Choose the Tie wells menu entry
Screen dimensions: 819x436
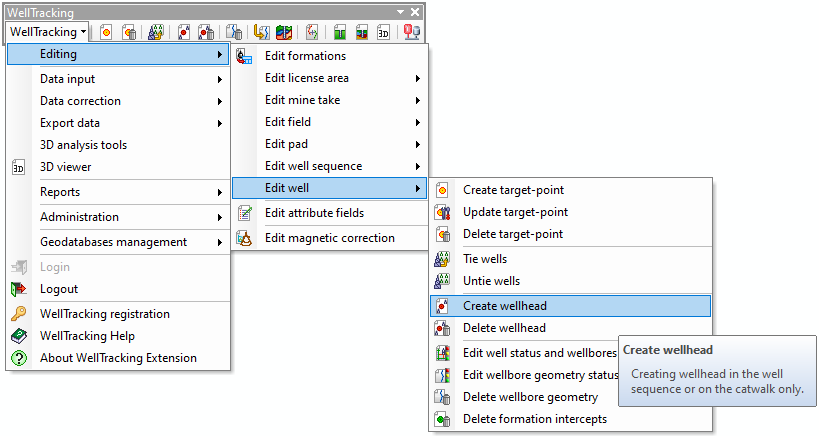570,259
